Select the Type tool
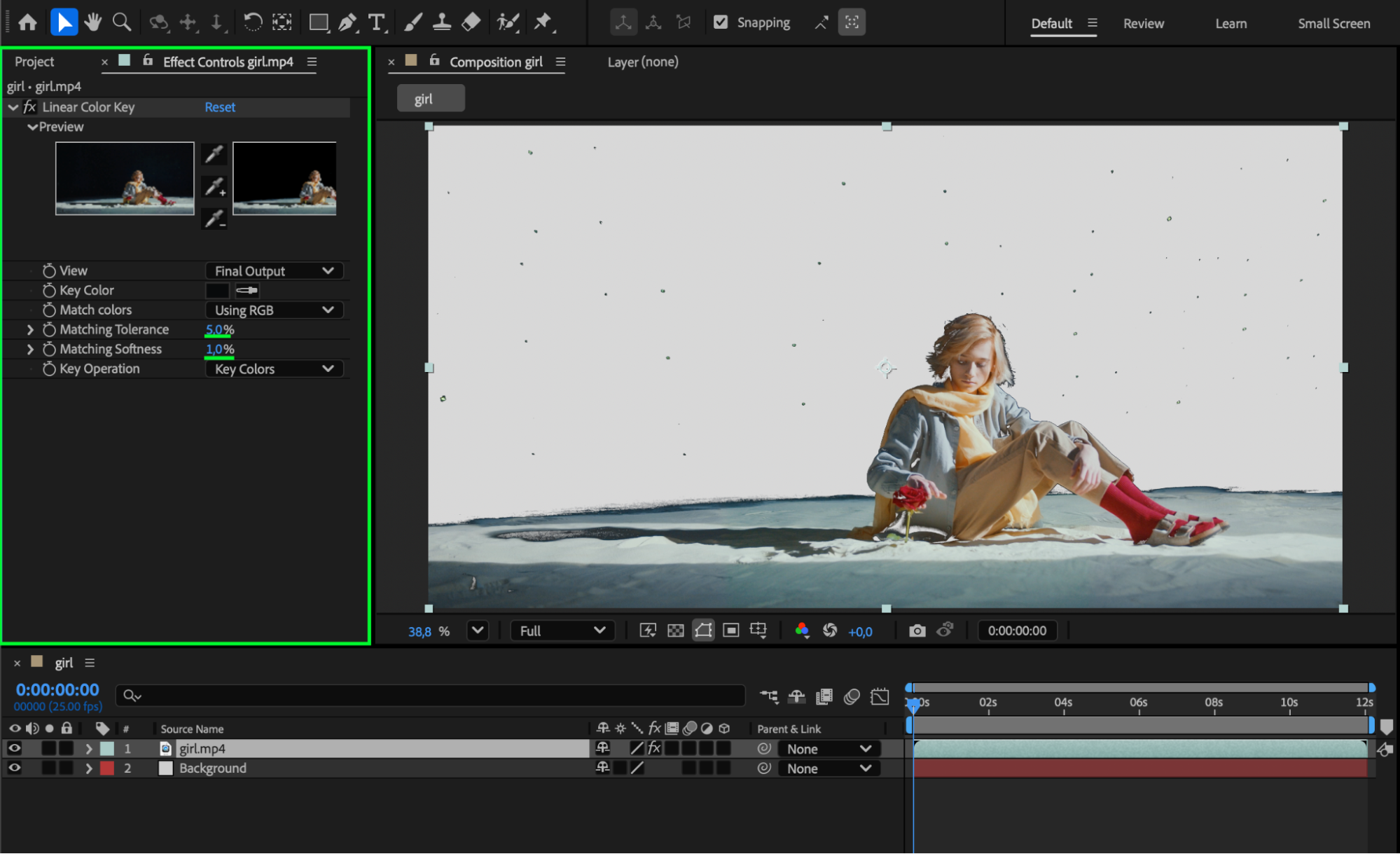 [x=377, y=22]
